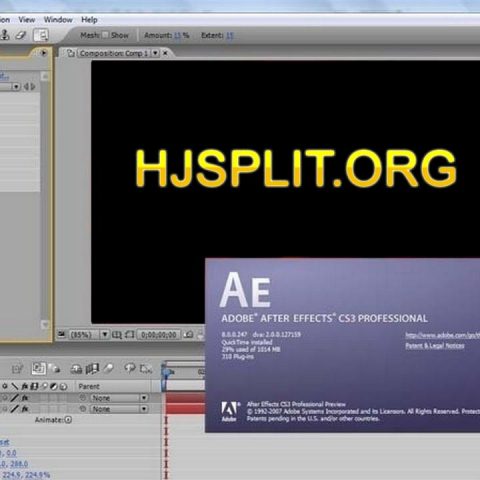Click the Always Preview This View icon
The height and width of the screenshot is (480, 480).
(61, 334)
